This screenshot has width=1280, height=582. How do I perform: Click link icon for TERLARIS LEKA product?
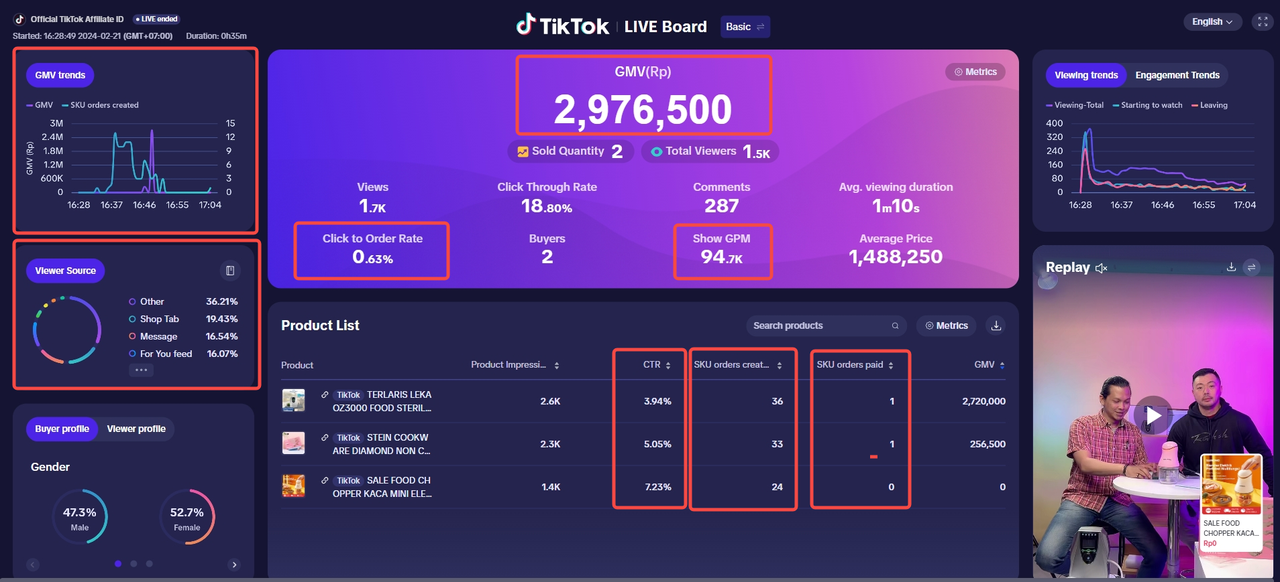tap(325, 395)
